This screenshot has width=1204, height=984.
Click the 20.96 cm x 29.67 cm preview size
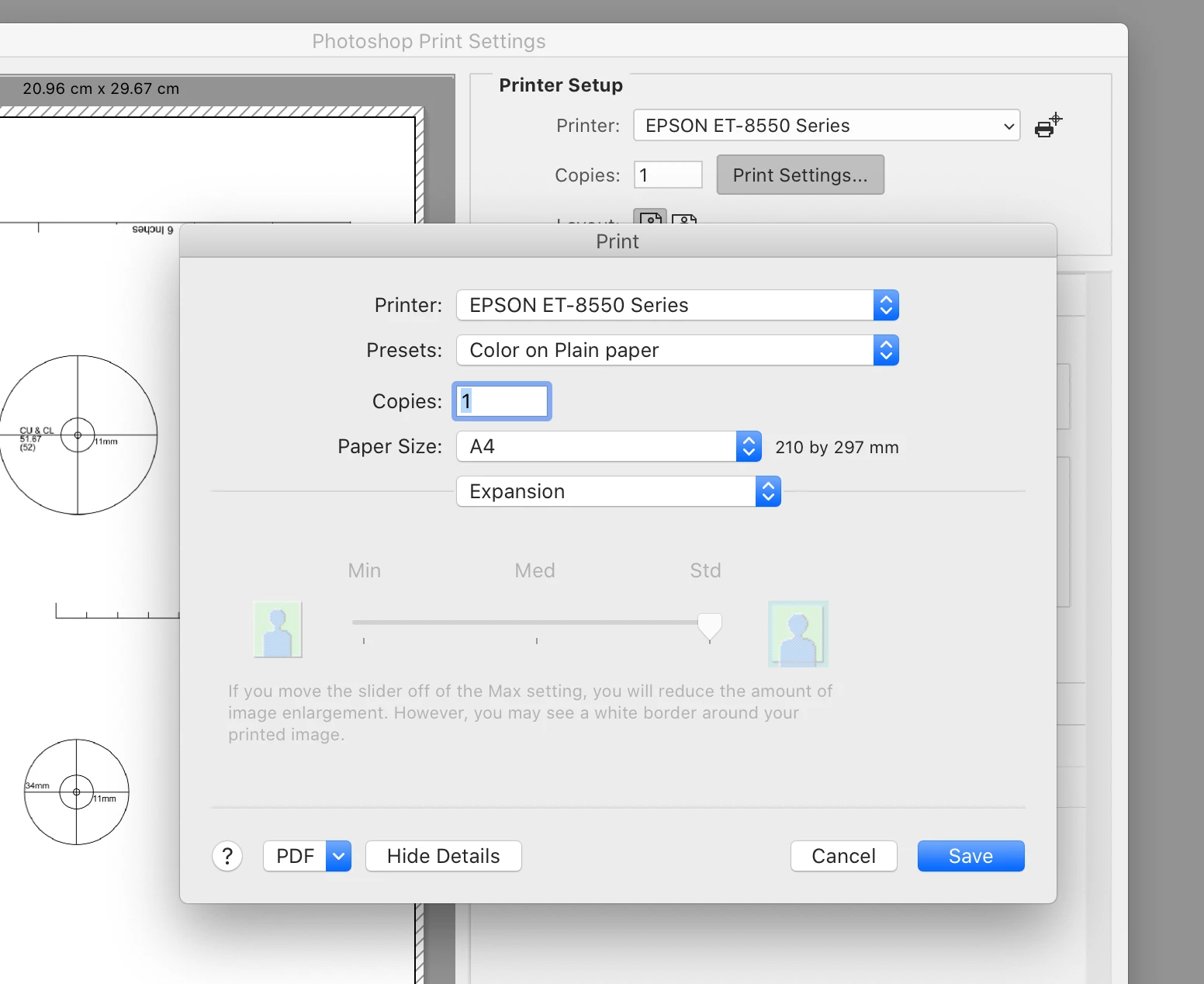(101, 88)
